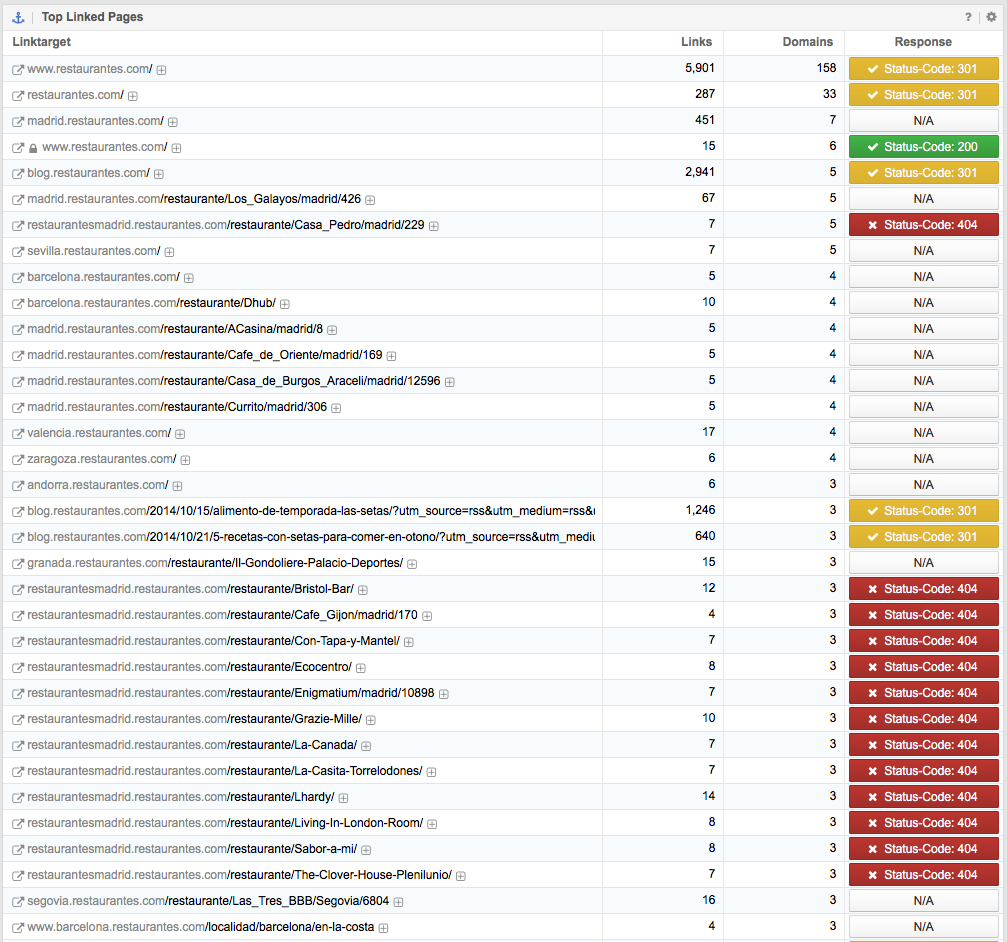Viewport: 1007px width, 942px height.
Task: Open external link icon for valencia.restaurantes.com/
Action: [17, 434]
